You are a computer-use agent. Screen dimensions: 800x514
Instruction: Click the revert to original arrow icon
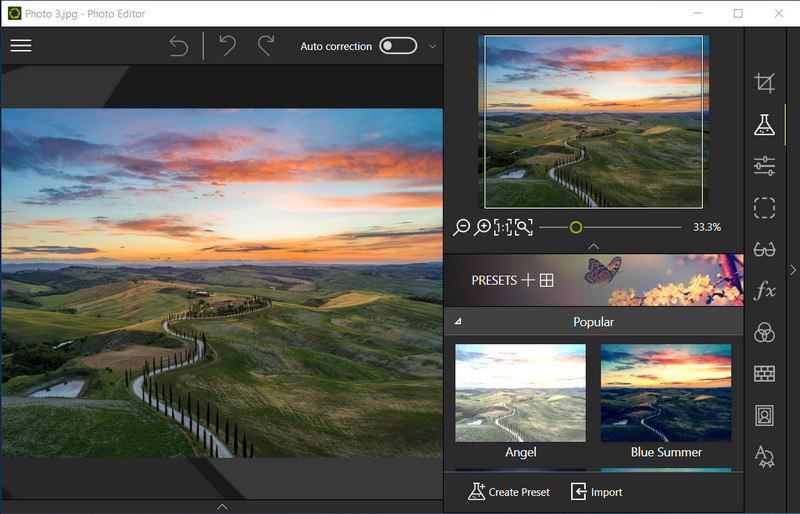point(179,46)
